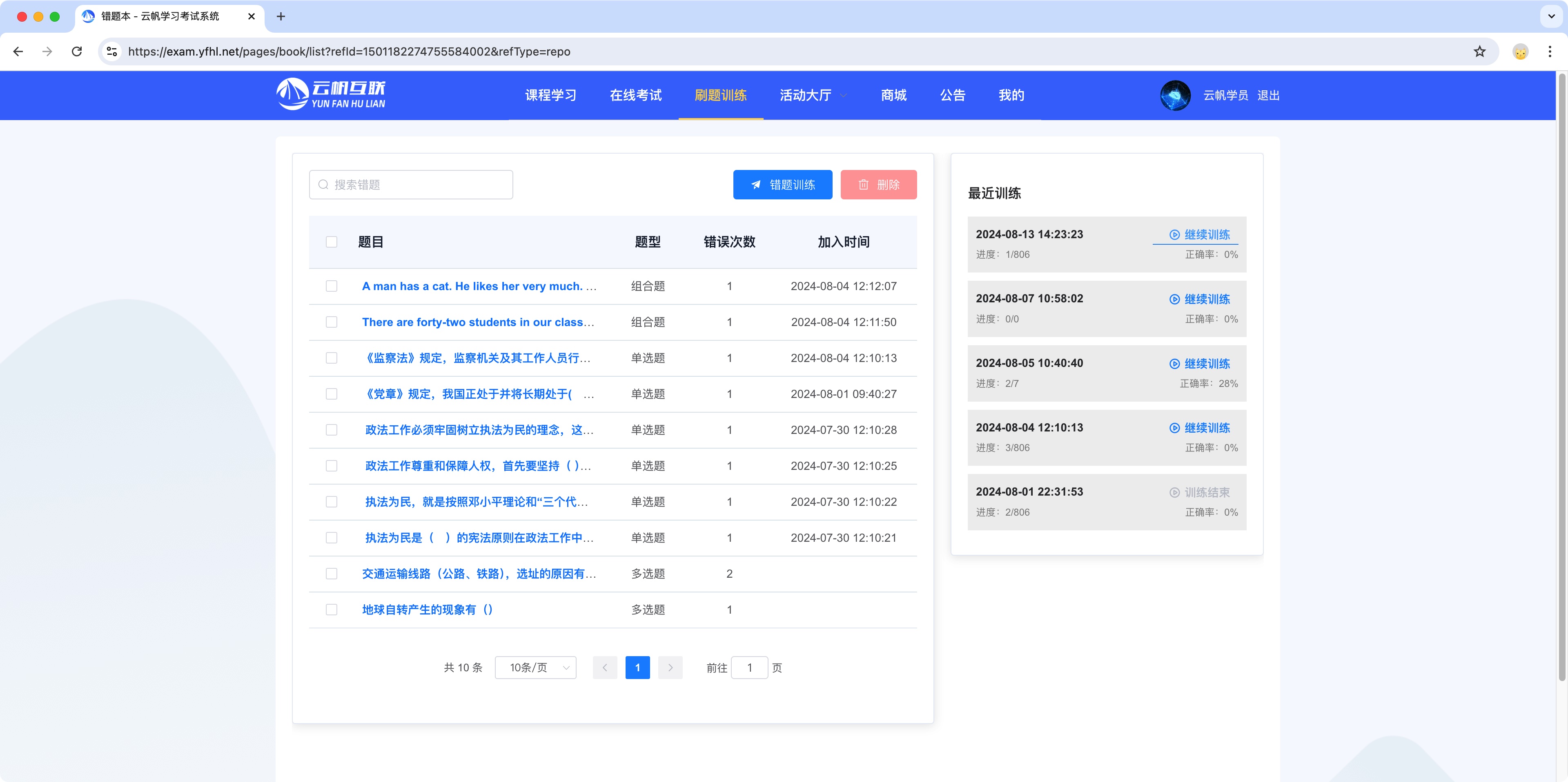The height and width of the screenshot is (782, 1568).
Task: Click the 错误次数 column header
Action: click(729, 242)
